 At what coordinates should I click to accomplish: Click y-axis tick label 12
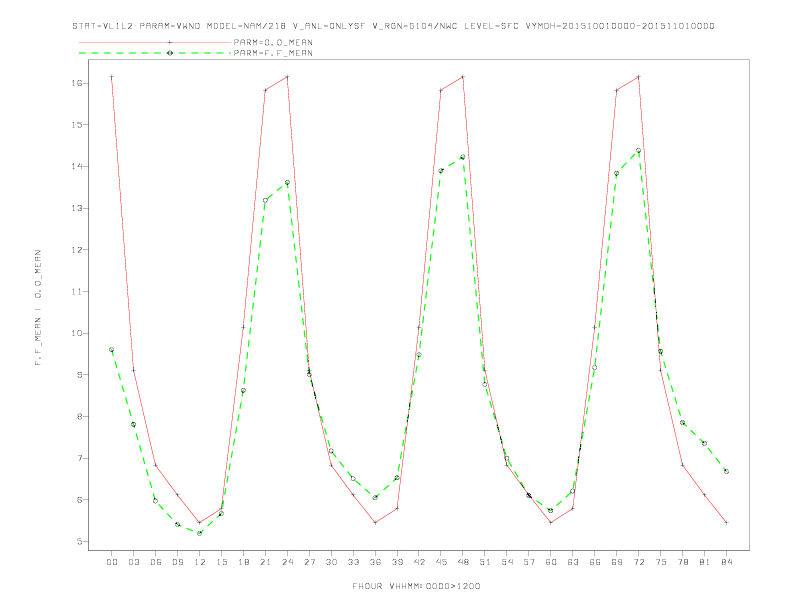tap(77, 250)
